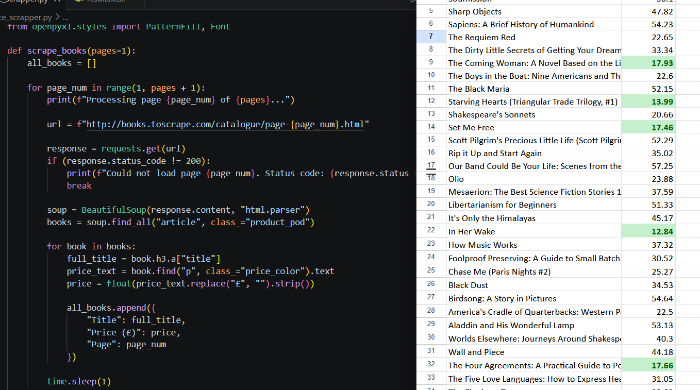Click the cell 'Sharp Objects'
The width and height of the screenshot is (700, 390).
click(533, 12)
